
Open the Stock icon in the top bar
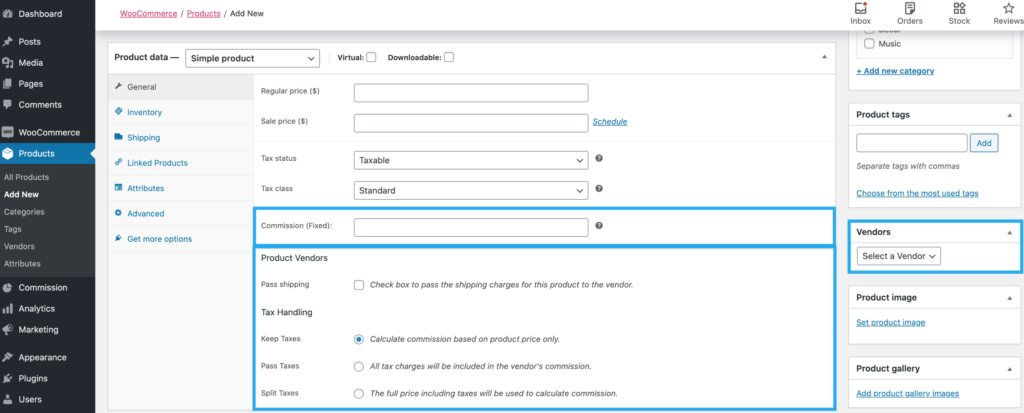point(959,8)
